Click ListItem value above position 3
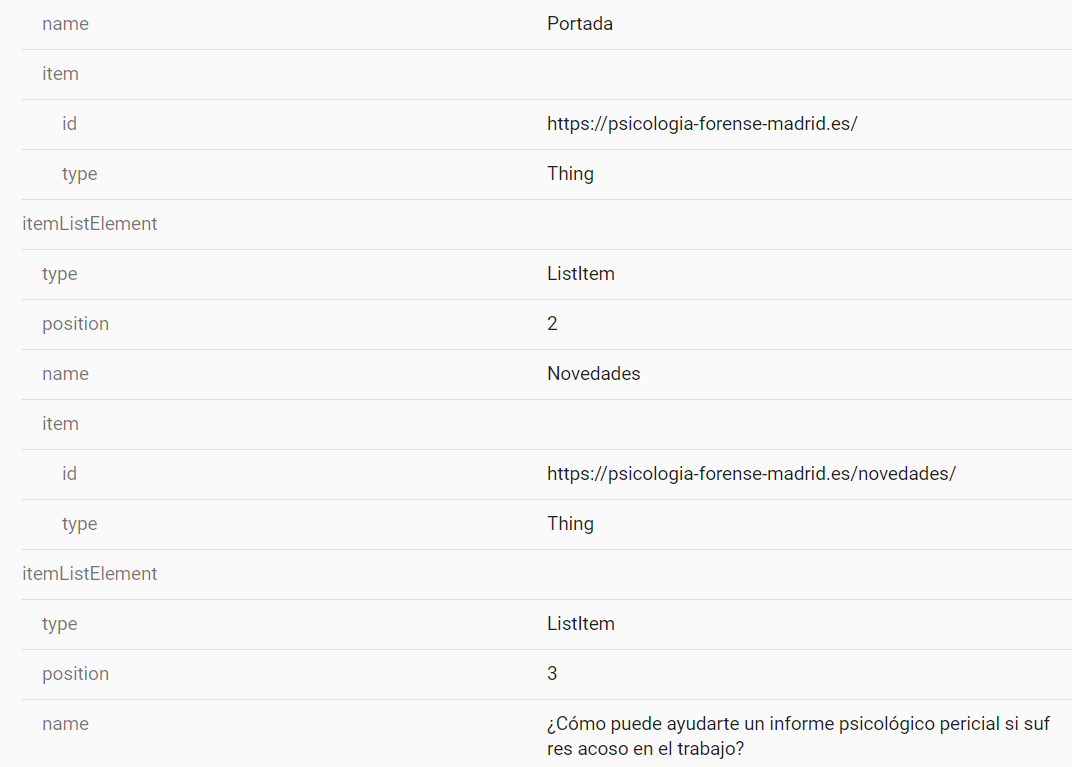Image resolution: width=1072 pixels, height=767 pixels. point(580,623)
